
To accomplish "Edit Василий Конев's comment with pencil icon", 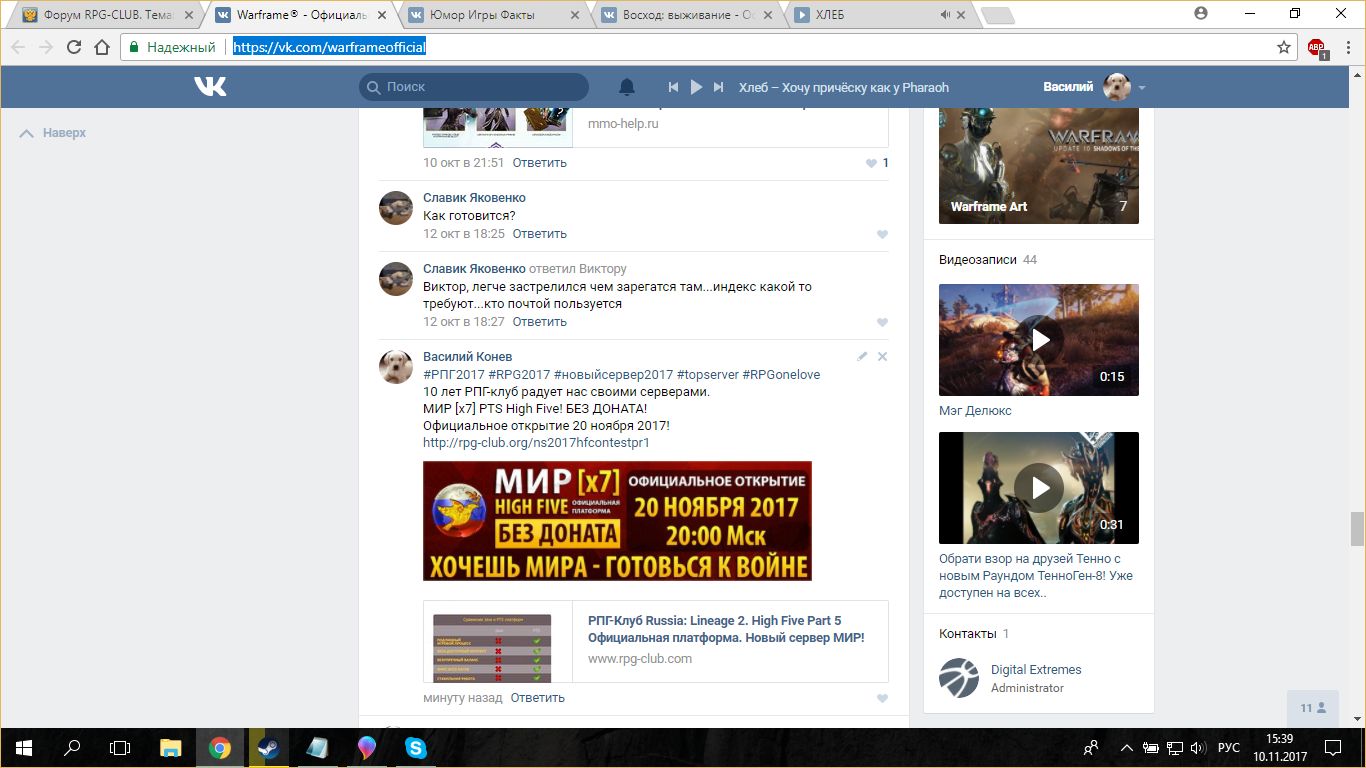I will click(x=862, y=357).
